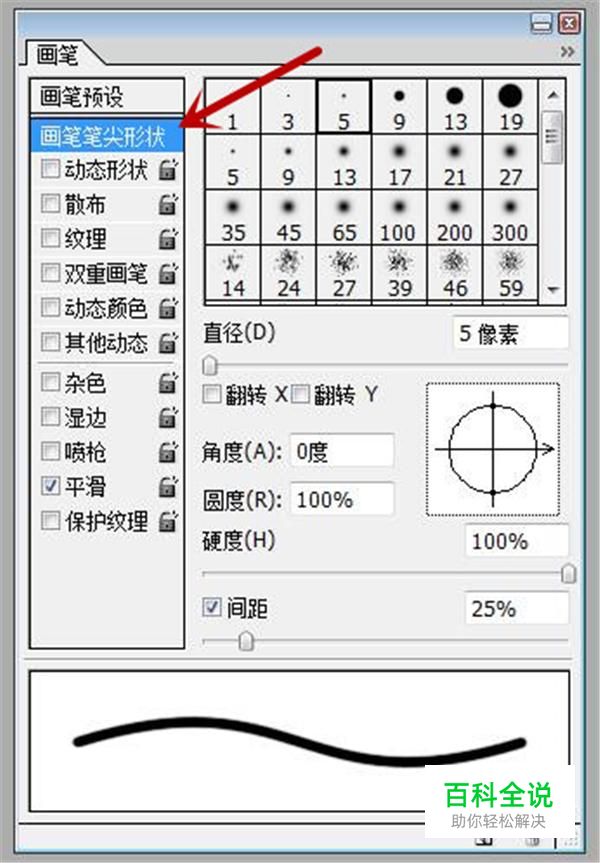This screenshot has height=863, width=600.
Task: Click the 间距 spacing slider handle
Action: 247,641
